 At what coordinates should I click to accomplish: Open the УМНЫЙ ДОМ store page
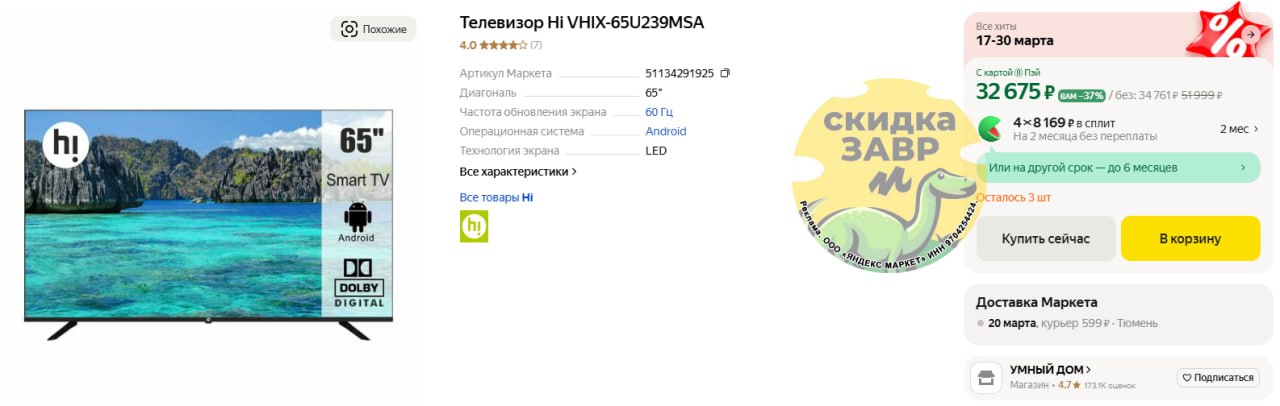pyautogui.click(x=1050, y=369)
